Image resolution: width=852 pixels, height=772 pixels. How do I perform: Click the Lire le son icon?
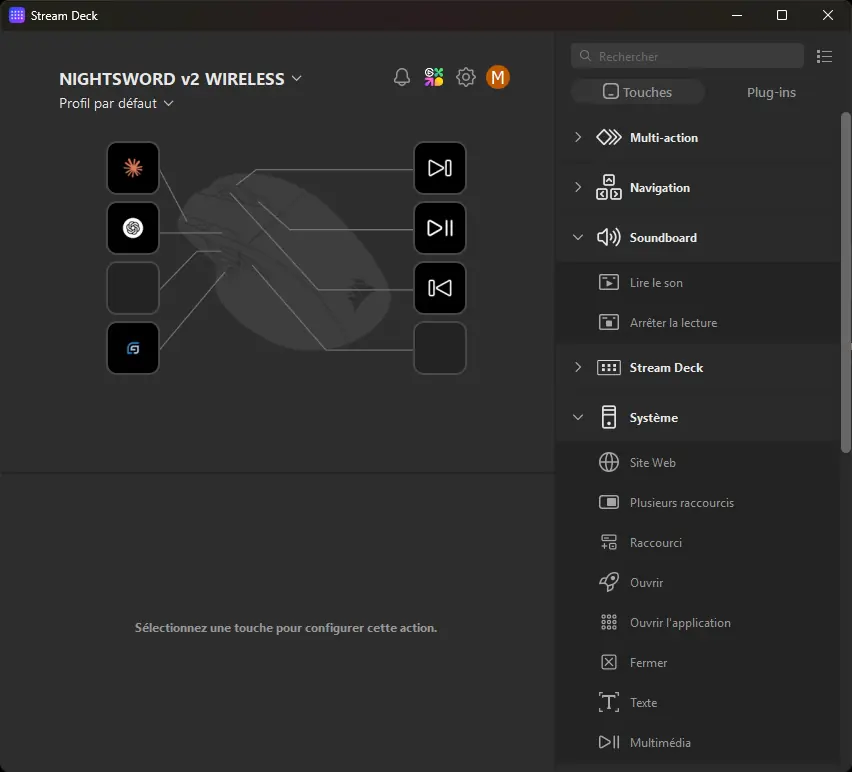click(609, 283)
